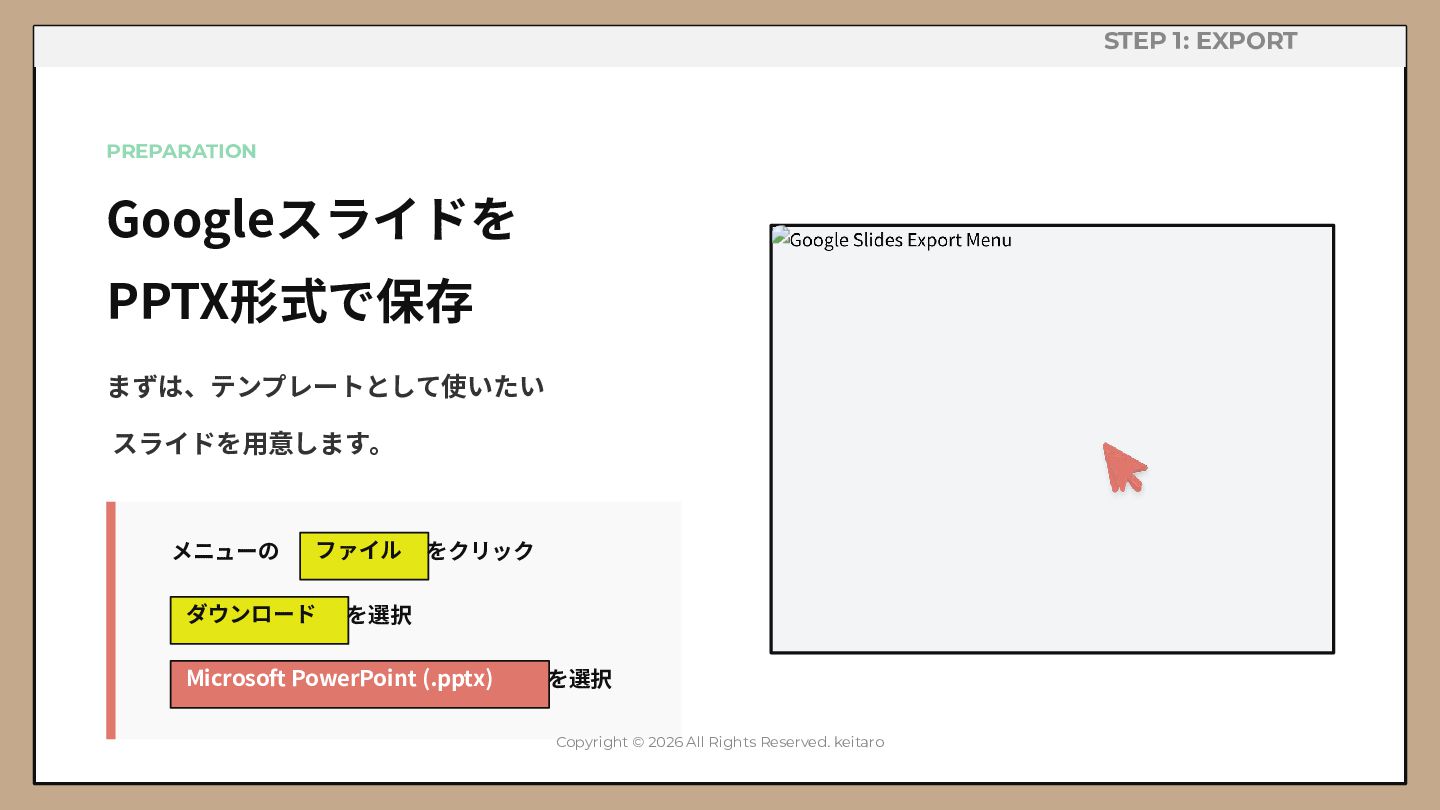
Task: Click を選択 next to Microsoft PowerPoint (.pptx)
Action: pos(580,679)
